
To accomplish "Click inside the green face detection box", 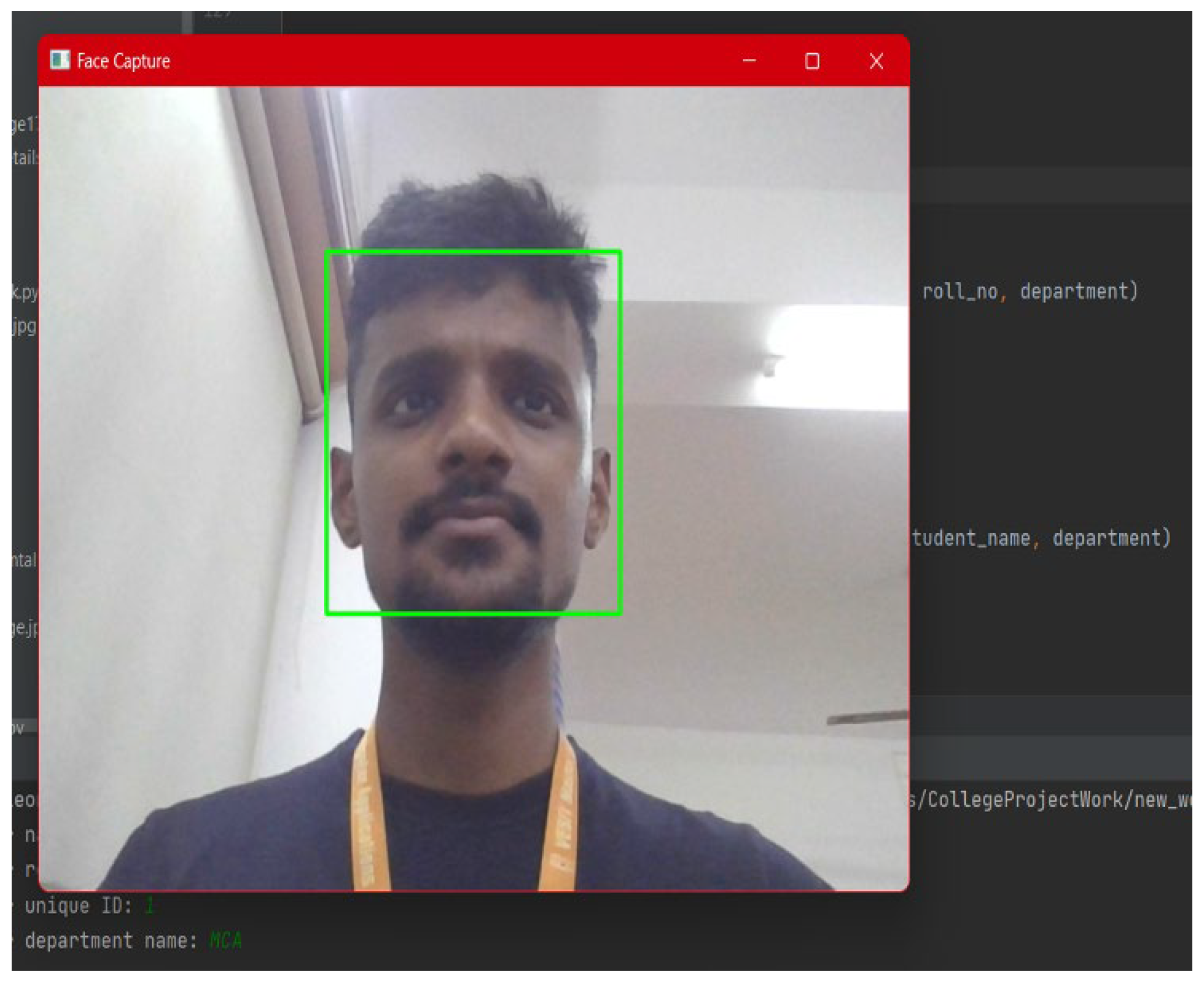I will click(473, 432).
